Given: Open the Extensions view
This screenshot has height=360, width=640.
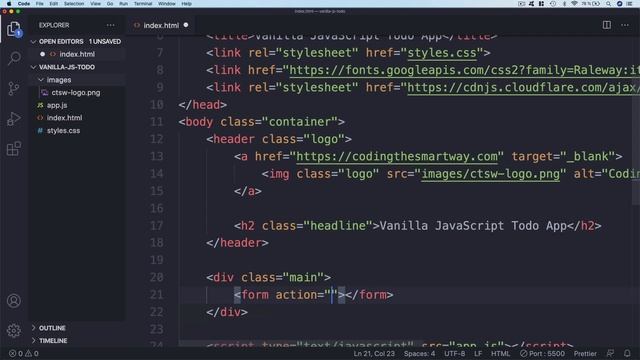Looking at the screenshot, I should point(14,148).
